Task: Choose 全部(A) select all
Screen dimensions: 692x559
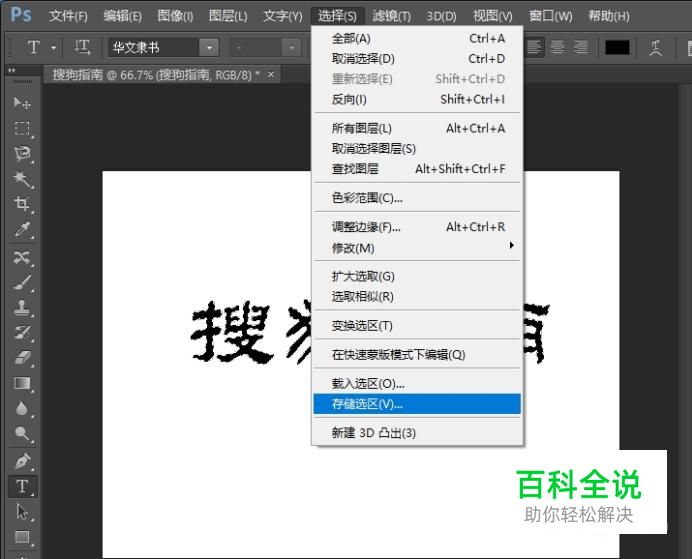Action: [x=417, y=38]
